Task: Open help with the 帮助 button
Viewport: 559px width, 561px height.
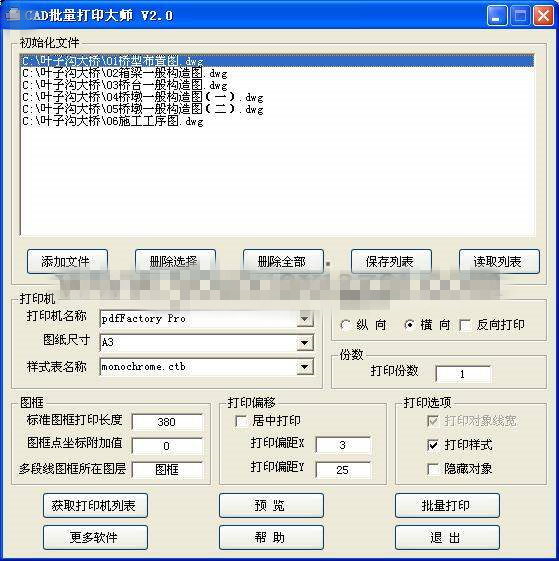Action: (271, 537)
